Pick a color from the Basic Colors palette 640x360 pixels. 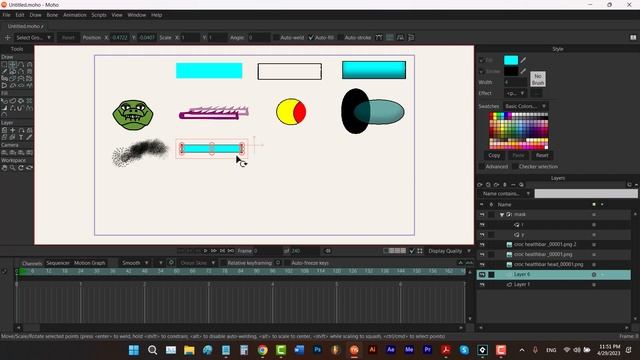519,131
